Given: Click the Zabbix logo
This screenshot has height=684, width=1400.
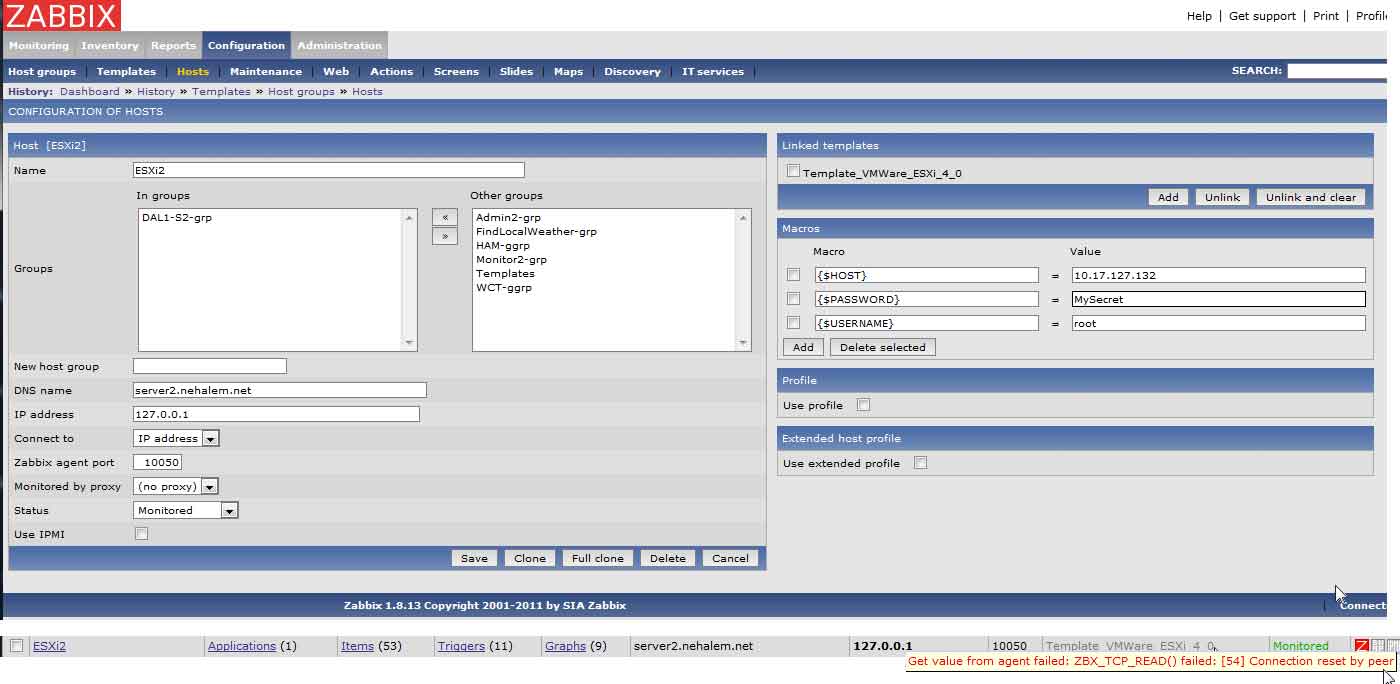Looking at the screenshot, I should click(x=61, y=15).
